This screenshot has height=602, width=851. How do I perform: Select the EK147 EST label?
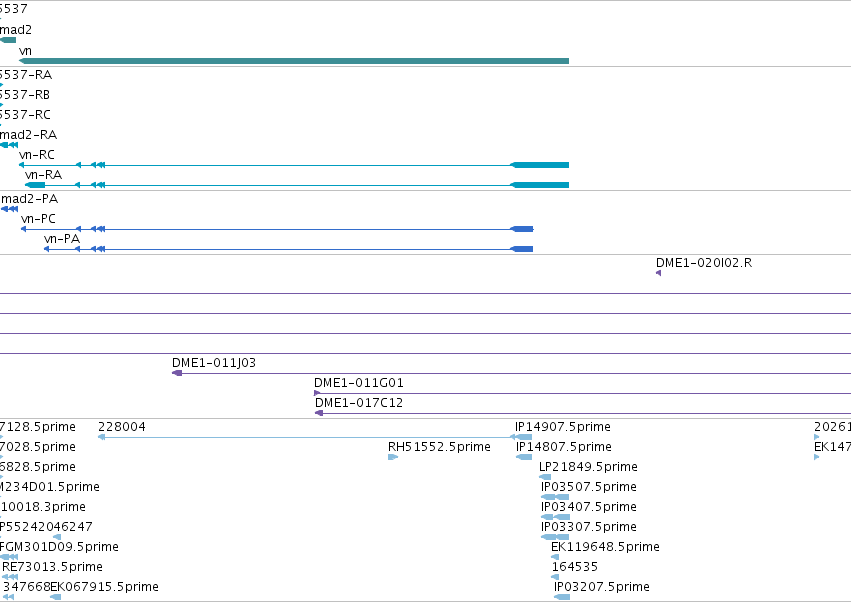pyautogui.click(x=833, y=447)
